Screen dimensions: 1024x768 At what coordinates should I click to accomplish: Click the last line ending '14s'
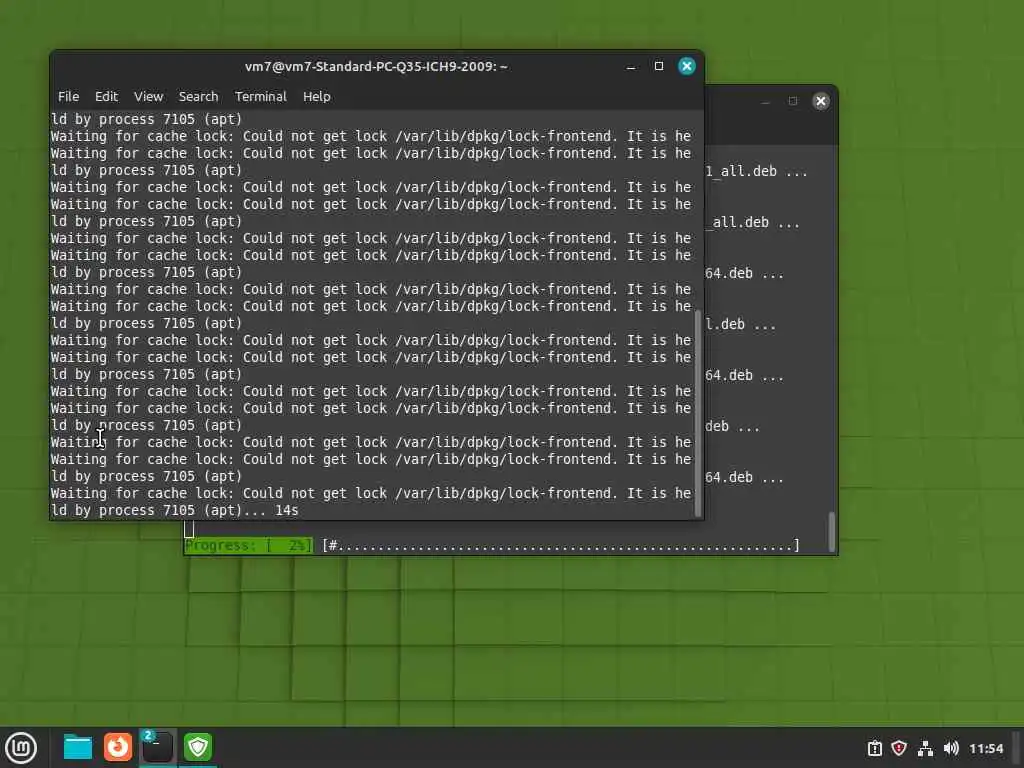(x=174, y=511)
